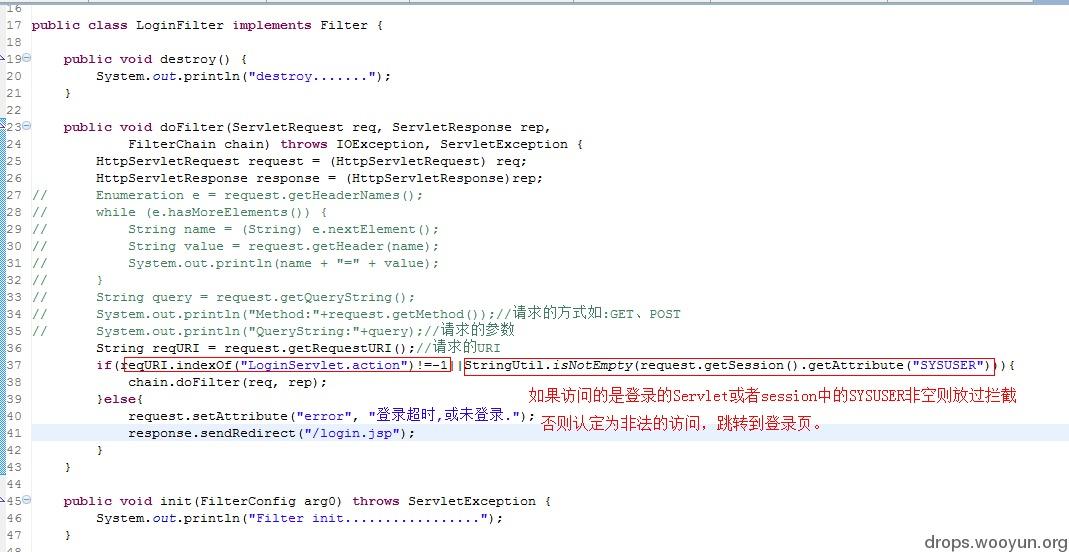The height and width of the screenshot is (552, 1069).
Task: Click the "SYSUSER" string on line 37
Action: pos(948,365)
